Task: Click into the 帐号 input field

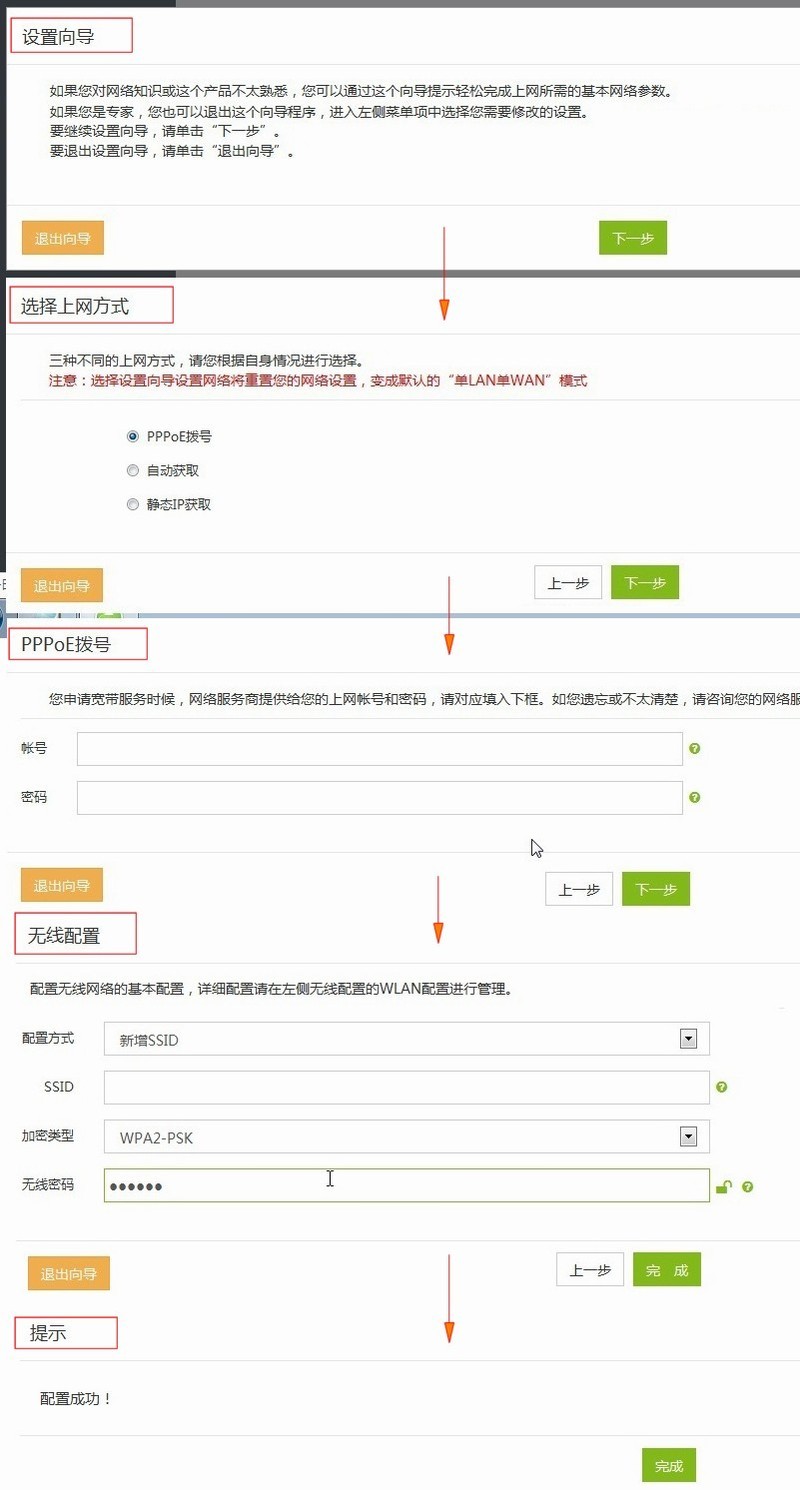Action: (x=380, y=747)
